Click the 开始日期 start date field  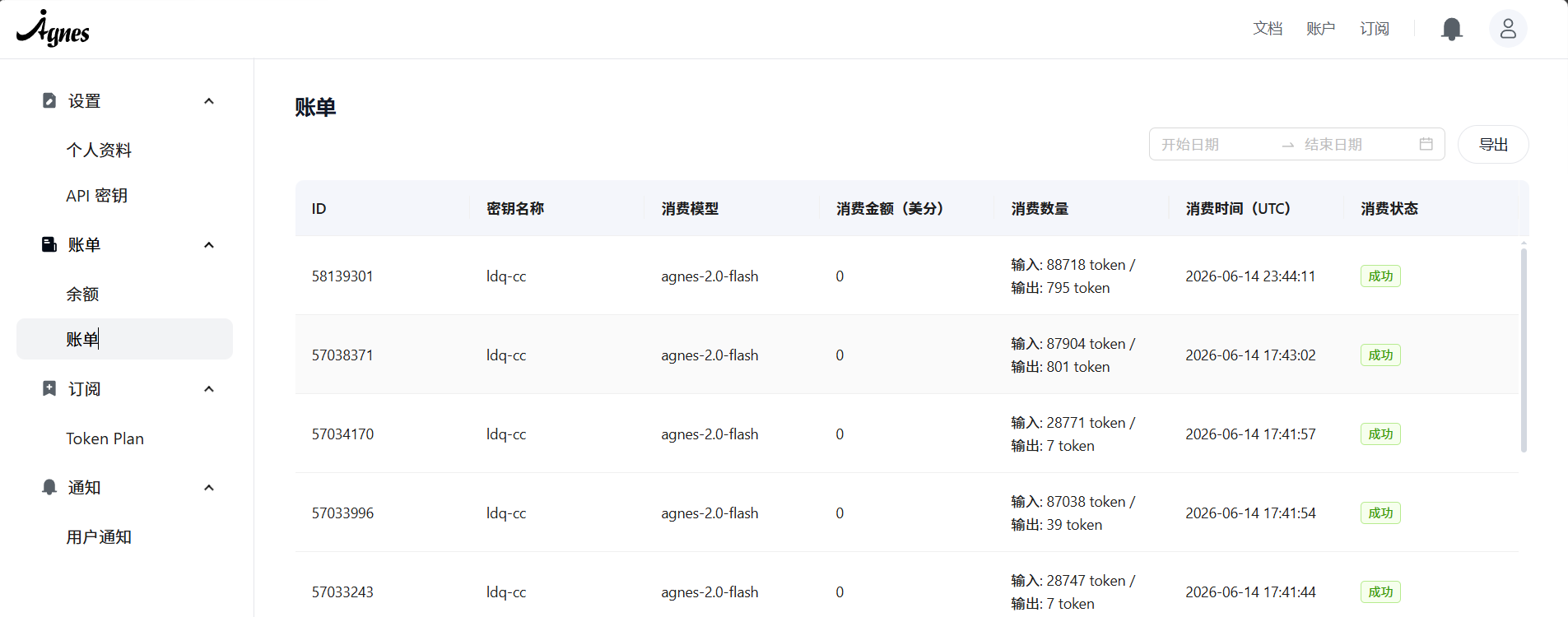point(1214,145)
